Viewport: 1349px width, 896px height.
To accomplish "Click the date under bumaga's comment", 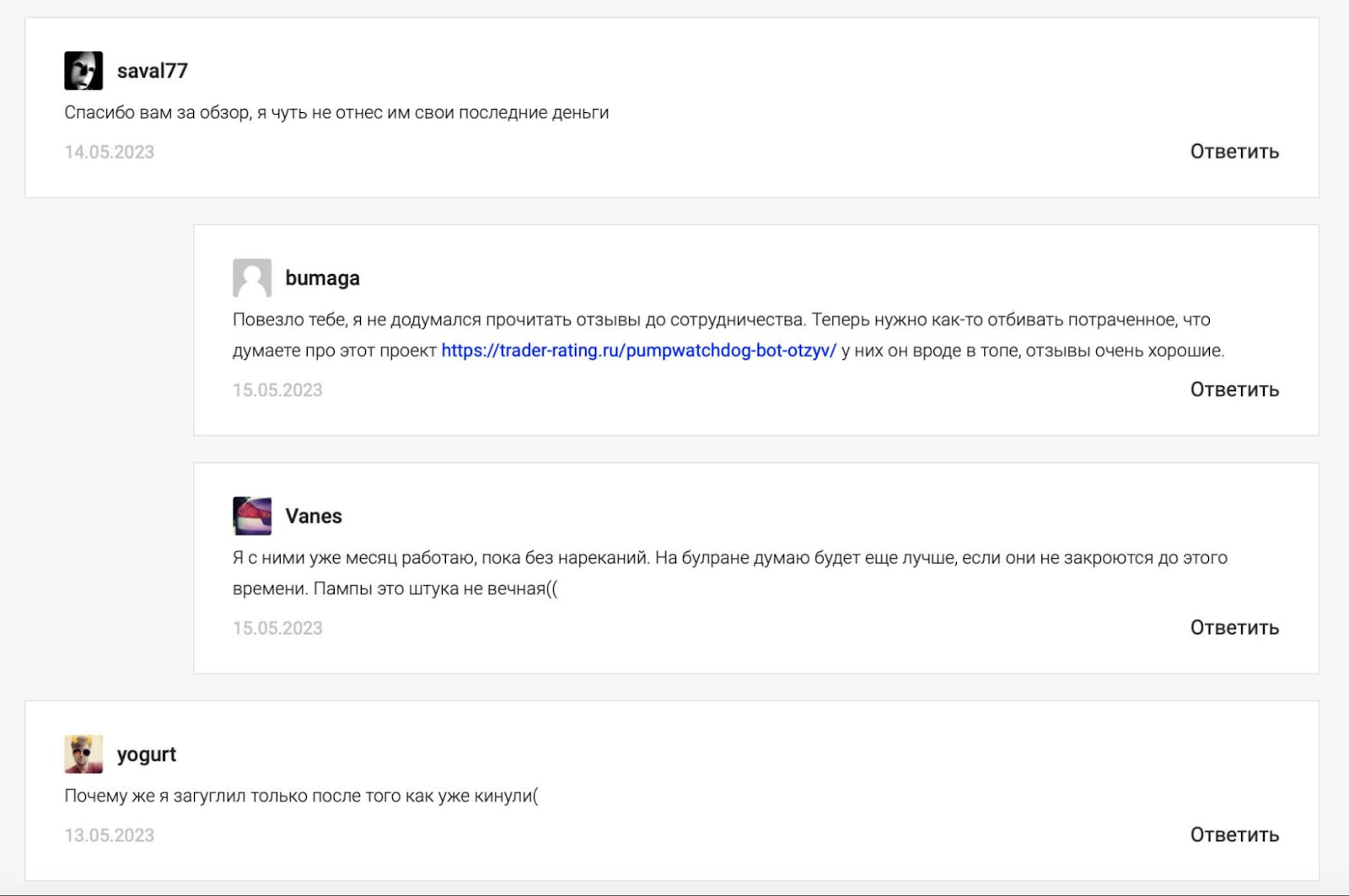I will coord(277,390).
